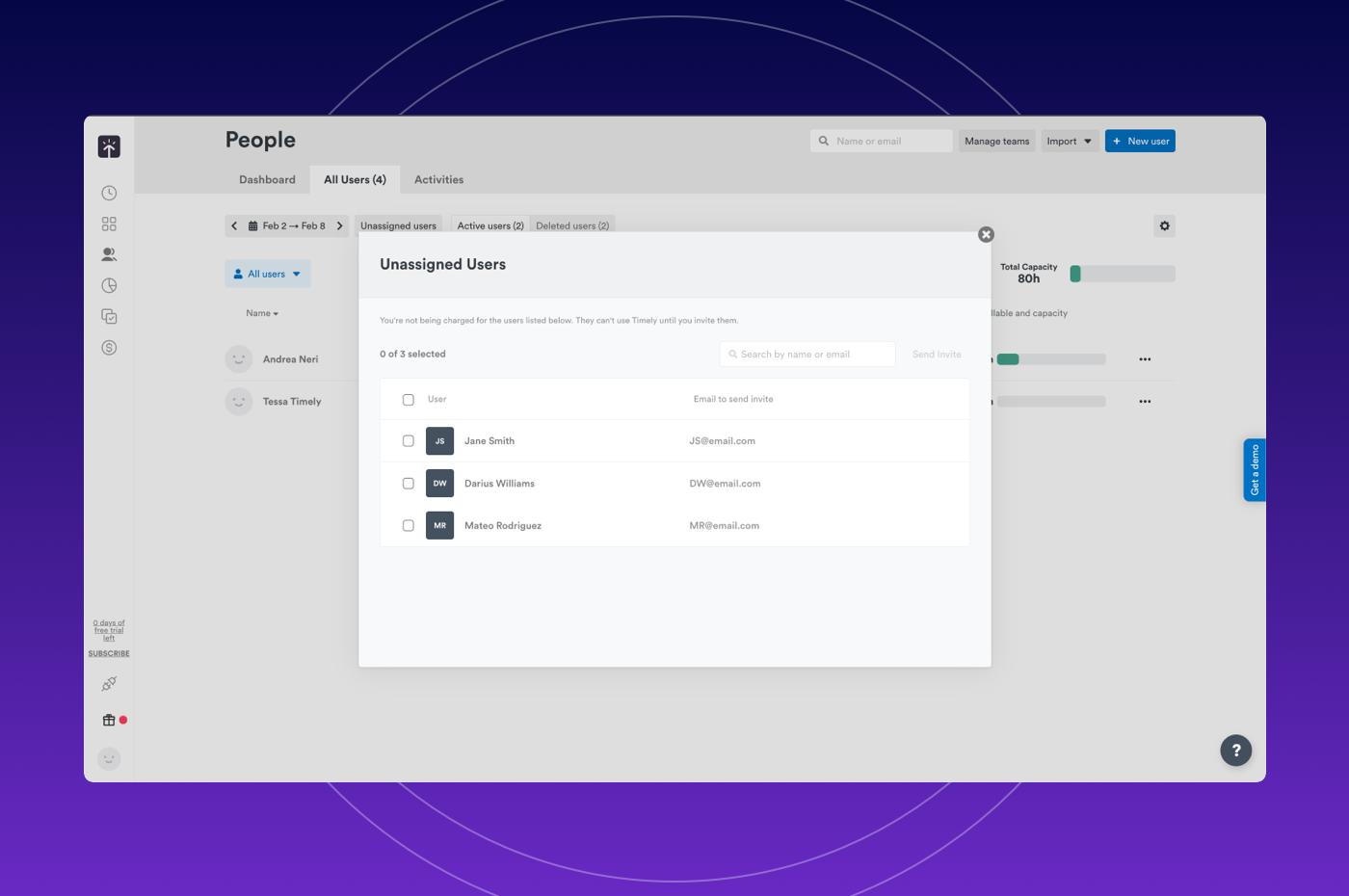The height and width of the screenshot is (896, 1349).
Task: Open the People icon in the sidebar
Action: click(x=109, y=254)
